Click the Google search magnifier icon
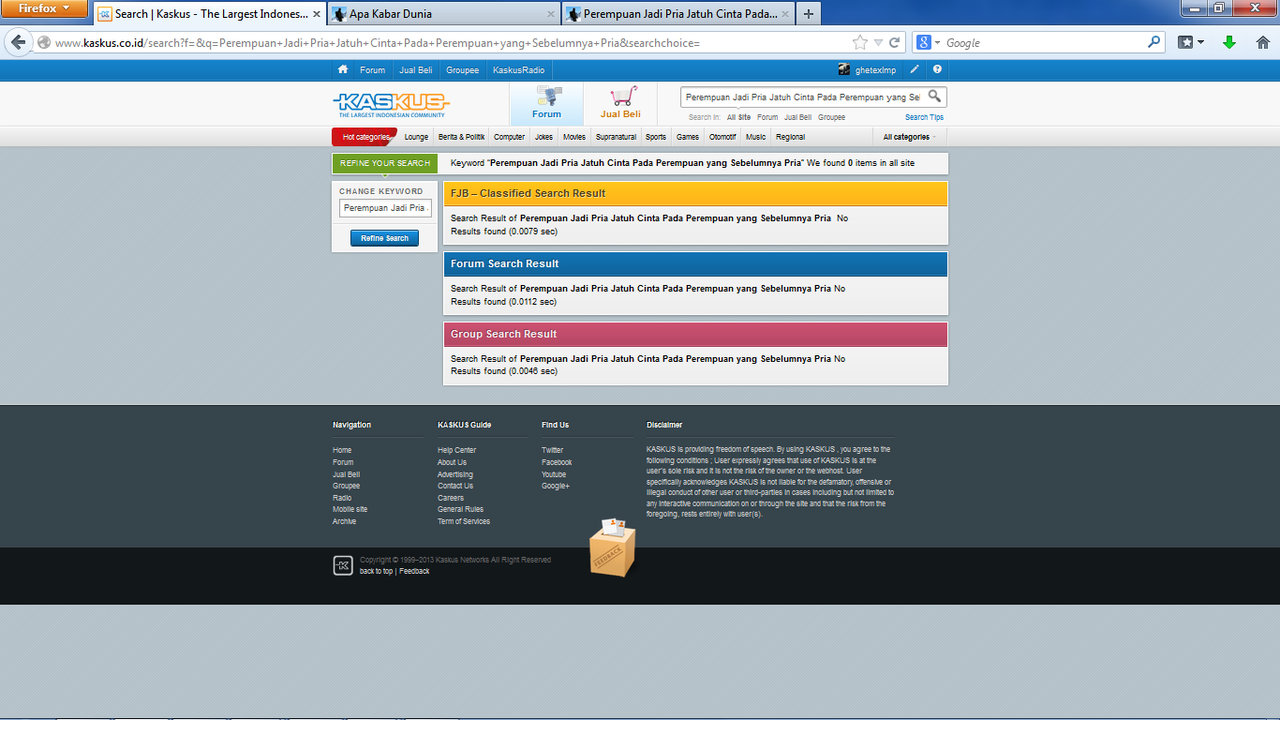1280x735 pixels. [1154, 43]
